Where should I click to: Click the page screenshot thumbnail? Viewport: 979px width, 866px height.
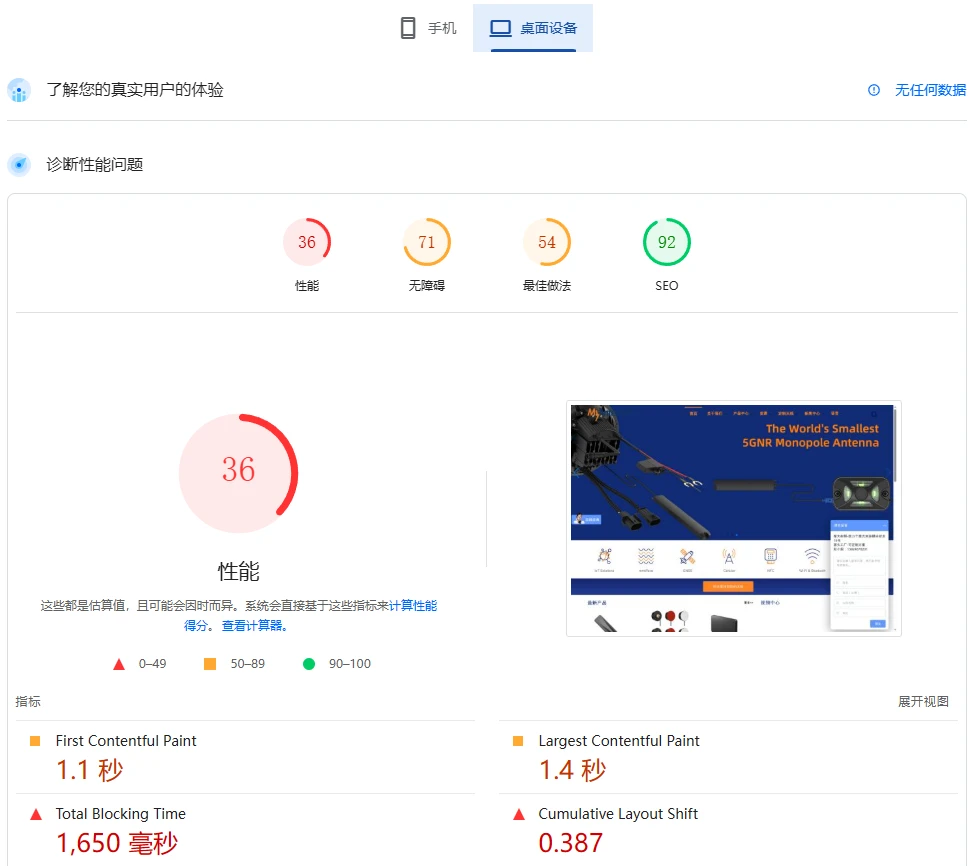(x=733, y=518)
